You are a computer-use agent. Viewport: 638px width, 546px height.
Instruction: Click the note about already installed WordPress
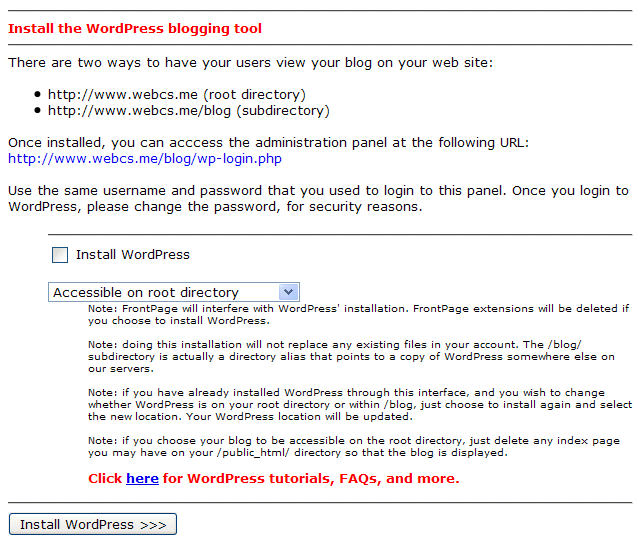tap(360, 404)
